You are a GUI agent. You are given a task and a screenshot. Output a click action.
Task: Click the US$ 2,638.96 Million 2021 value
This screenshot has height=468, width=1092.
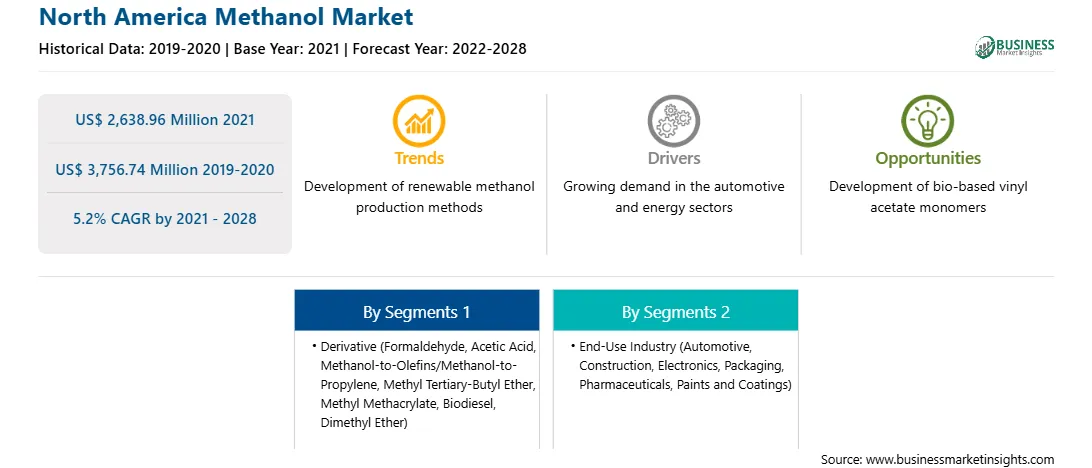(x=165, y=120)
